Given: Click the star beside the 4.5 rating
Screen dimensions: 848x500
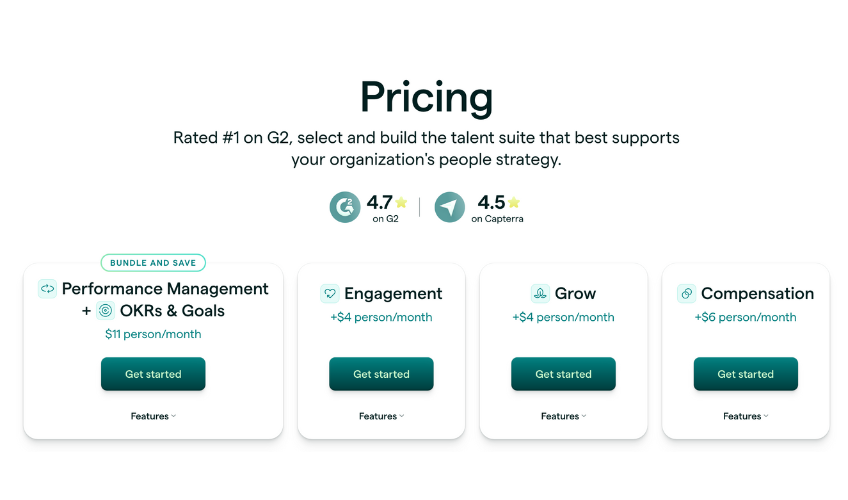Looking at the screenshot, I should click(x=514, y=202).
